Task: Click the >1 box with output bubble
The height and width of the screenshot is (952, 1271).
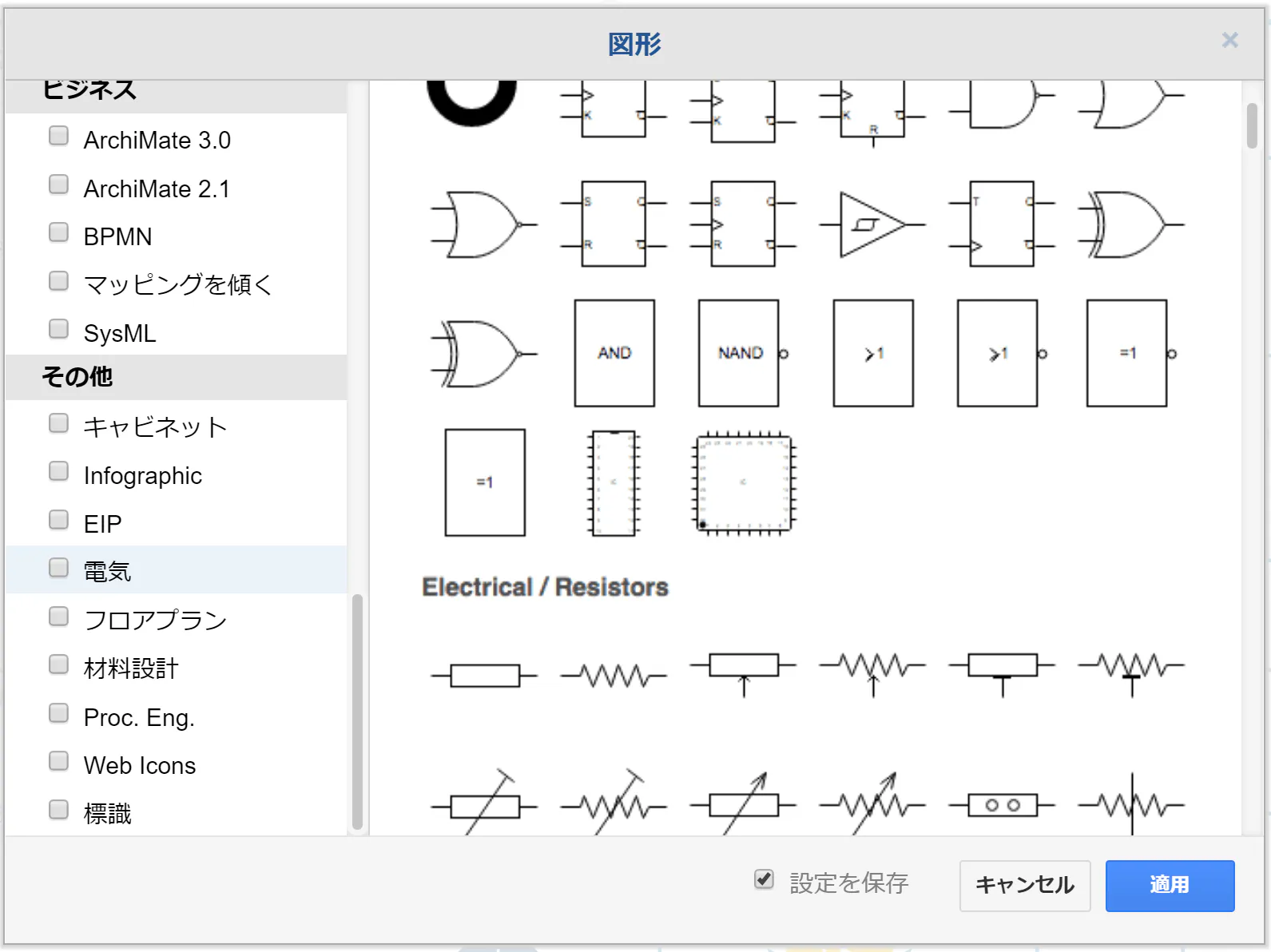Action: pyautogui.click(x=1002, y=353)
